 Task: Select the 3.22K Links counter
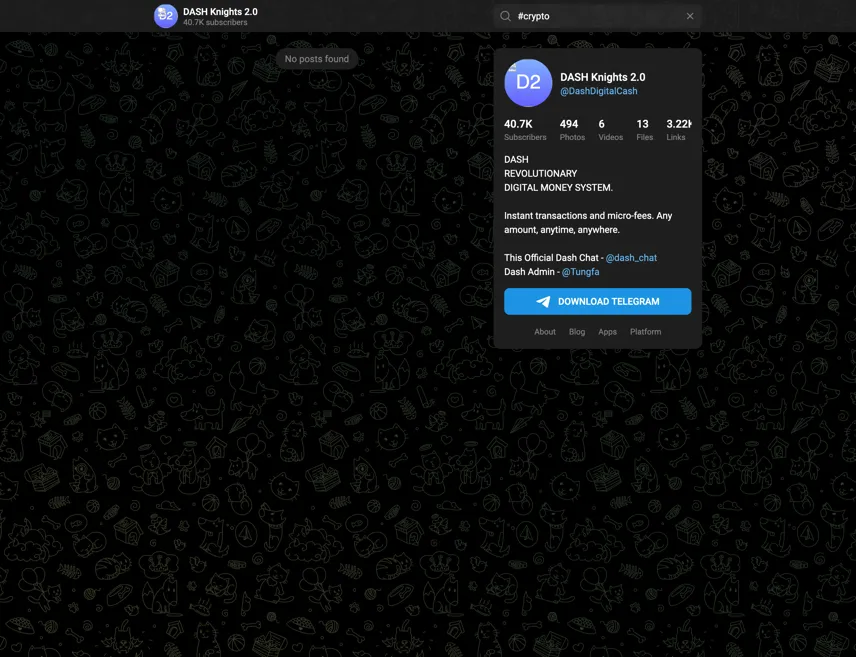(x=679, y=130)
